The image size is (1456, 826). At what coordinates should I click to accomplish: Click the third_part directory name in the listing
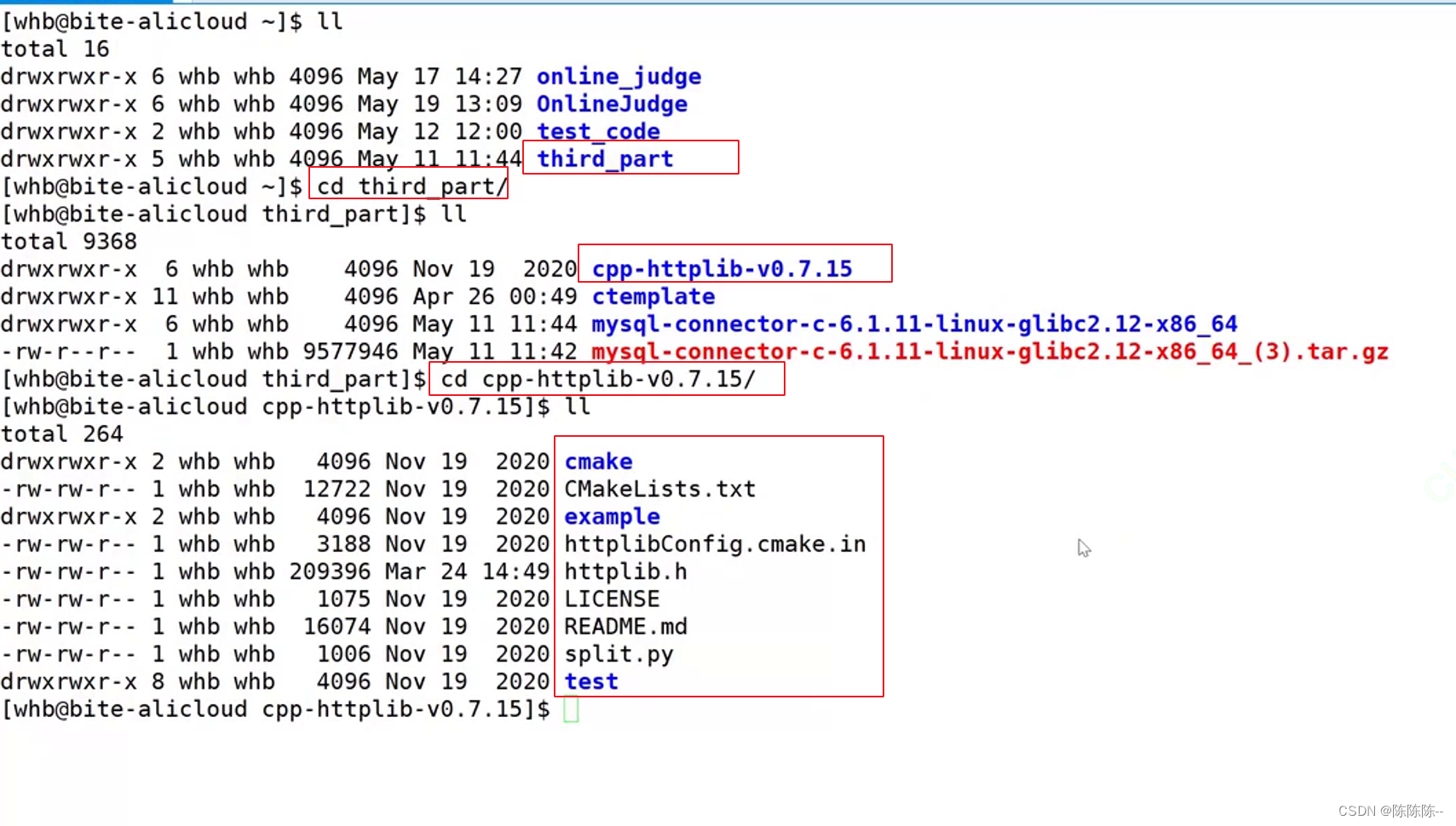[x=605, y=159]
